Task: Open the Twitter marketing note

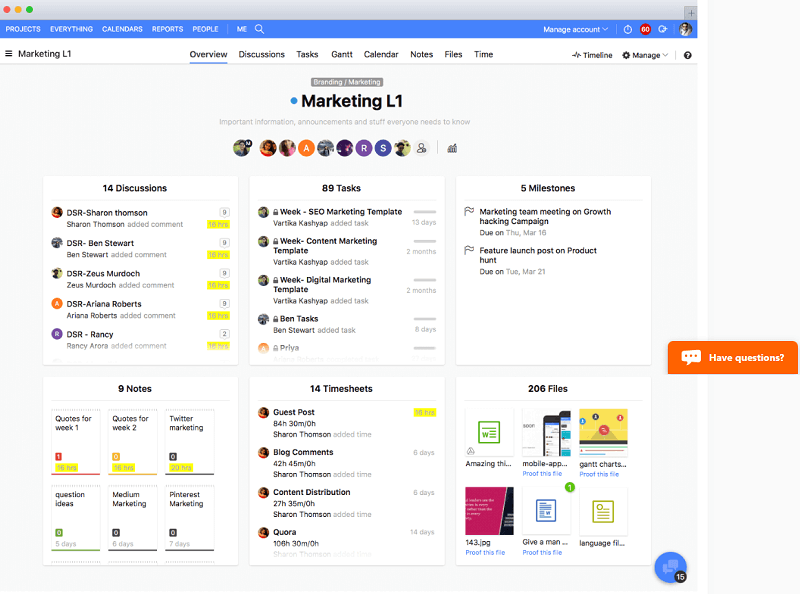Action: [190, 441]
